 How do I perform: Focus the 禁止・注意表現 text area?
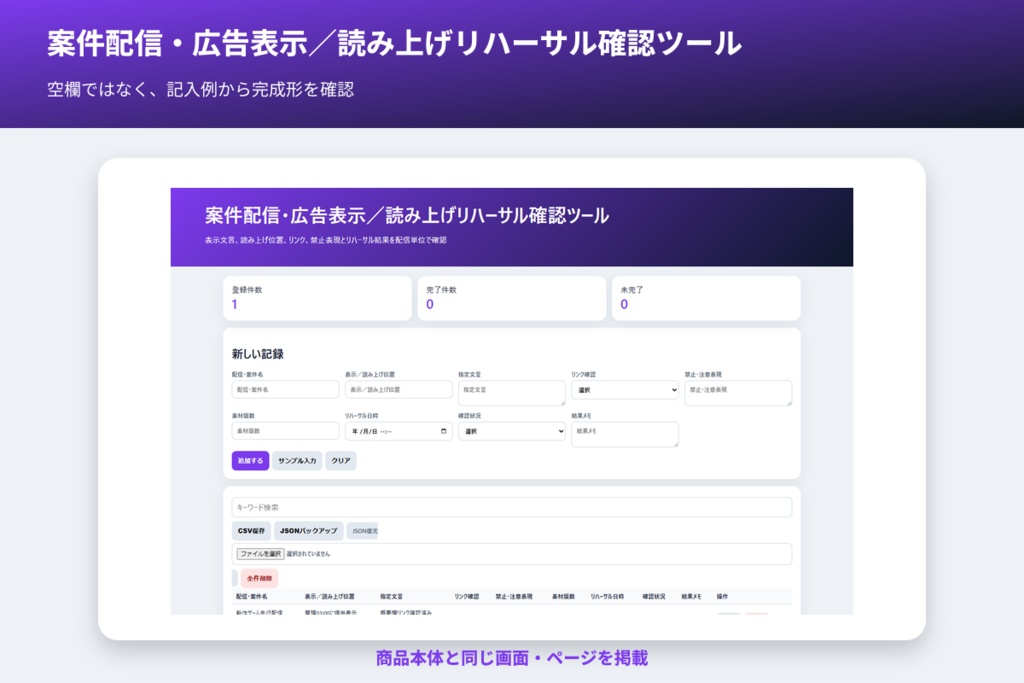738,393
